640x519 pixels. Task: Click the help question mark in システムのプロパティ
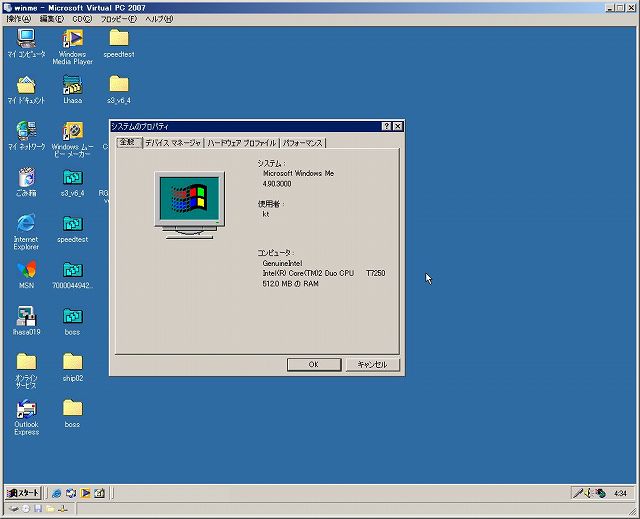pyautogui.click(x=386, y=126)
